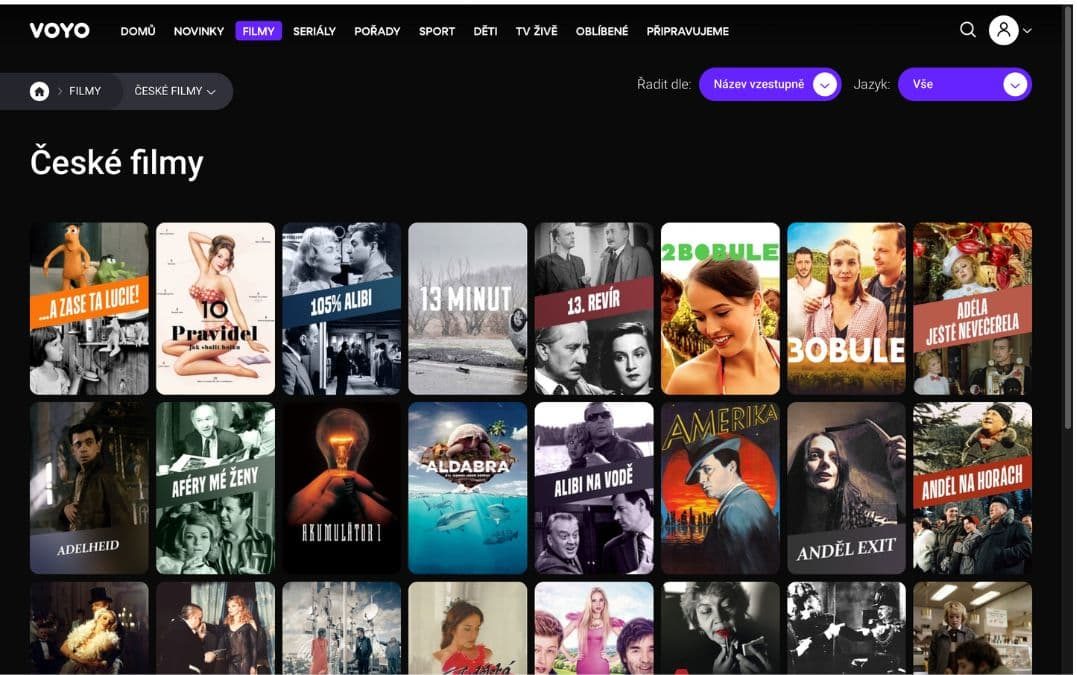Image resolution: width=1077 pixels, height=675 pixels.
Task: Go to TV ŽIVĚ live television
Action: click(x=536, y=31)
